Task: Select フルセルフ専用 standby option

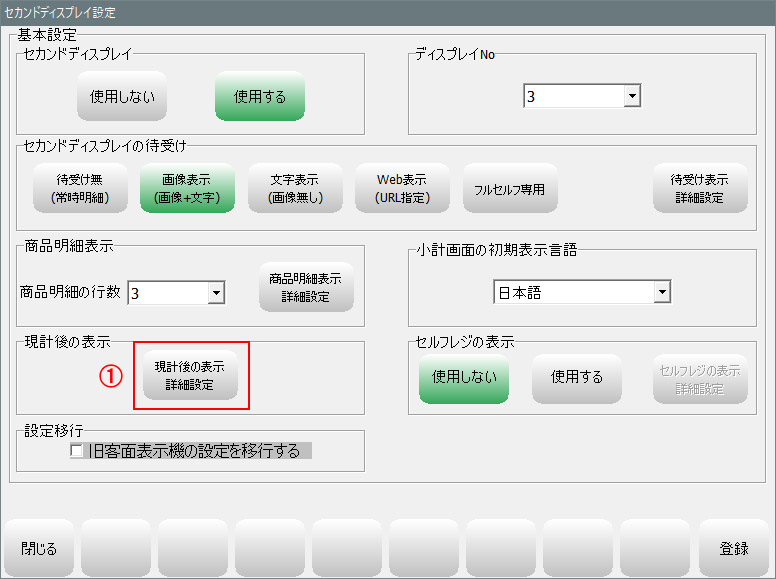Action: (x=510, y=188)
